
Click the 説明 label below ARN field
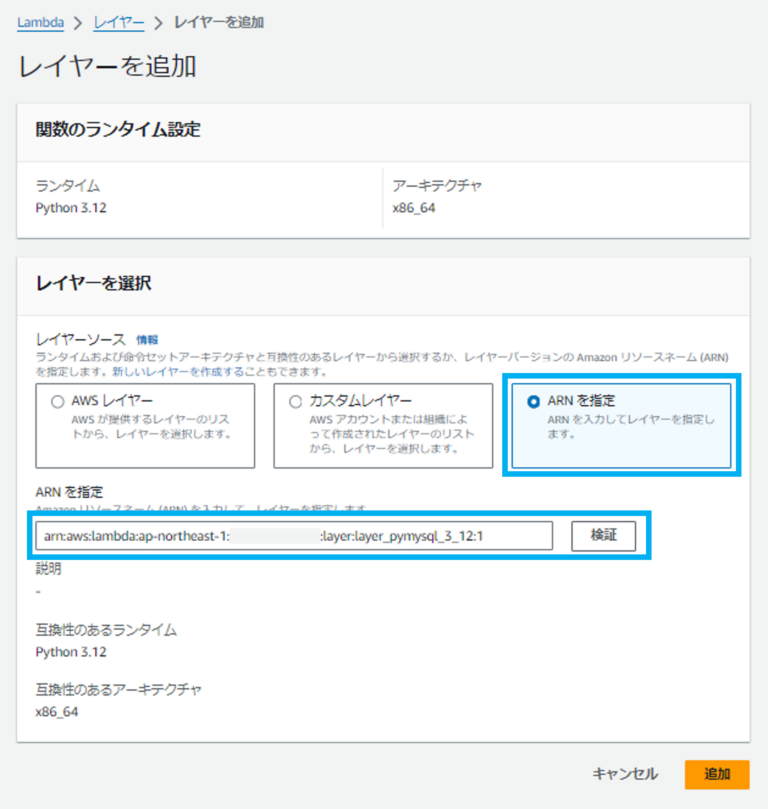coord(48,568)
